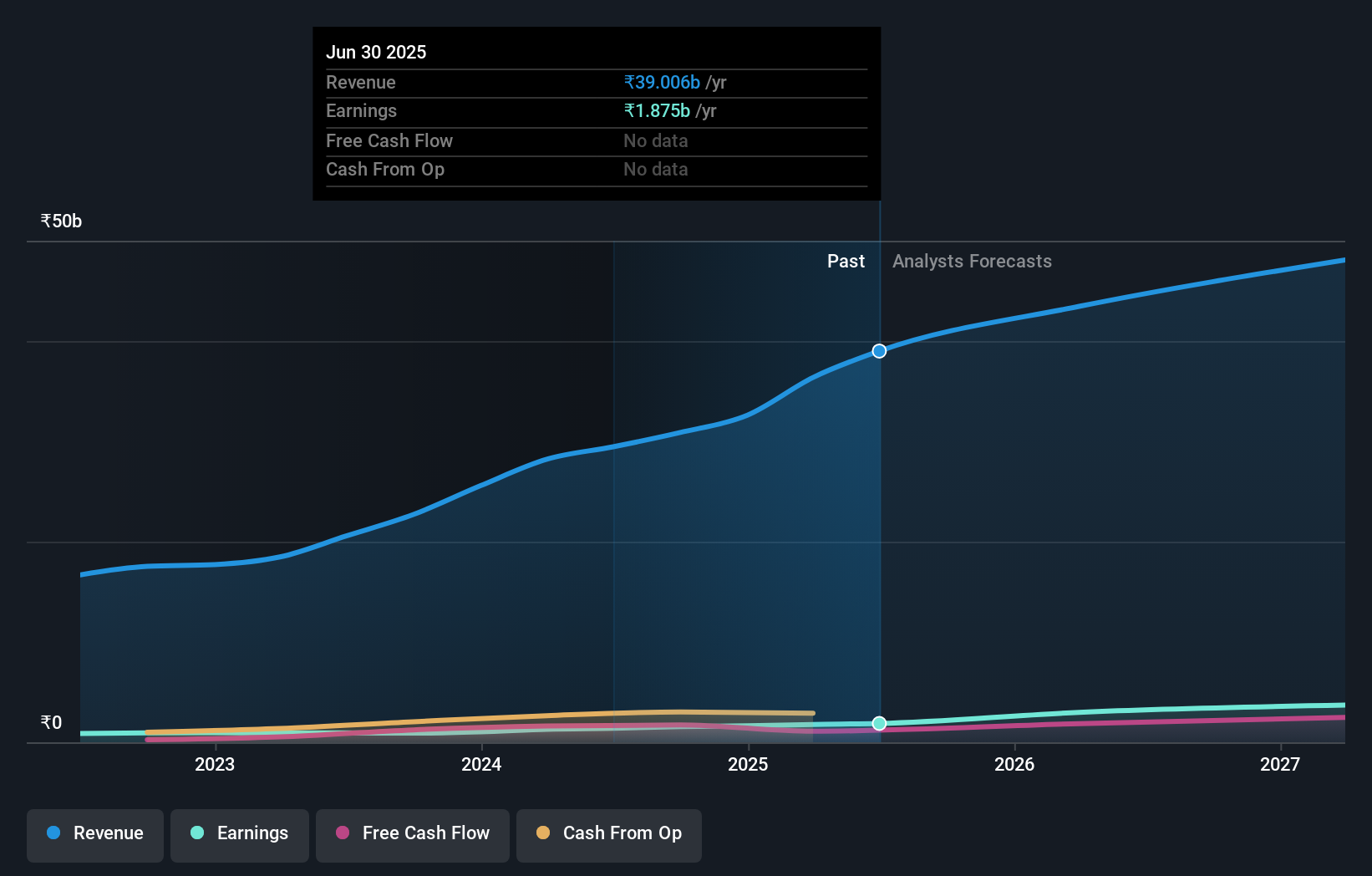Click the Free Cash Flow legend button
This screenshot has width=1372, height=876.
pos(413,834)
